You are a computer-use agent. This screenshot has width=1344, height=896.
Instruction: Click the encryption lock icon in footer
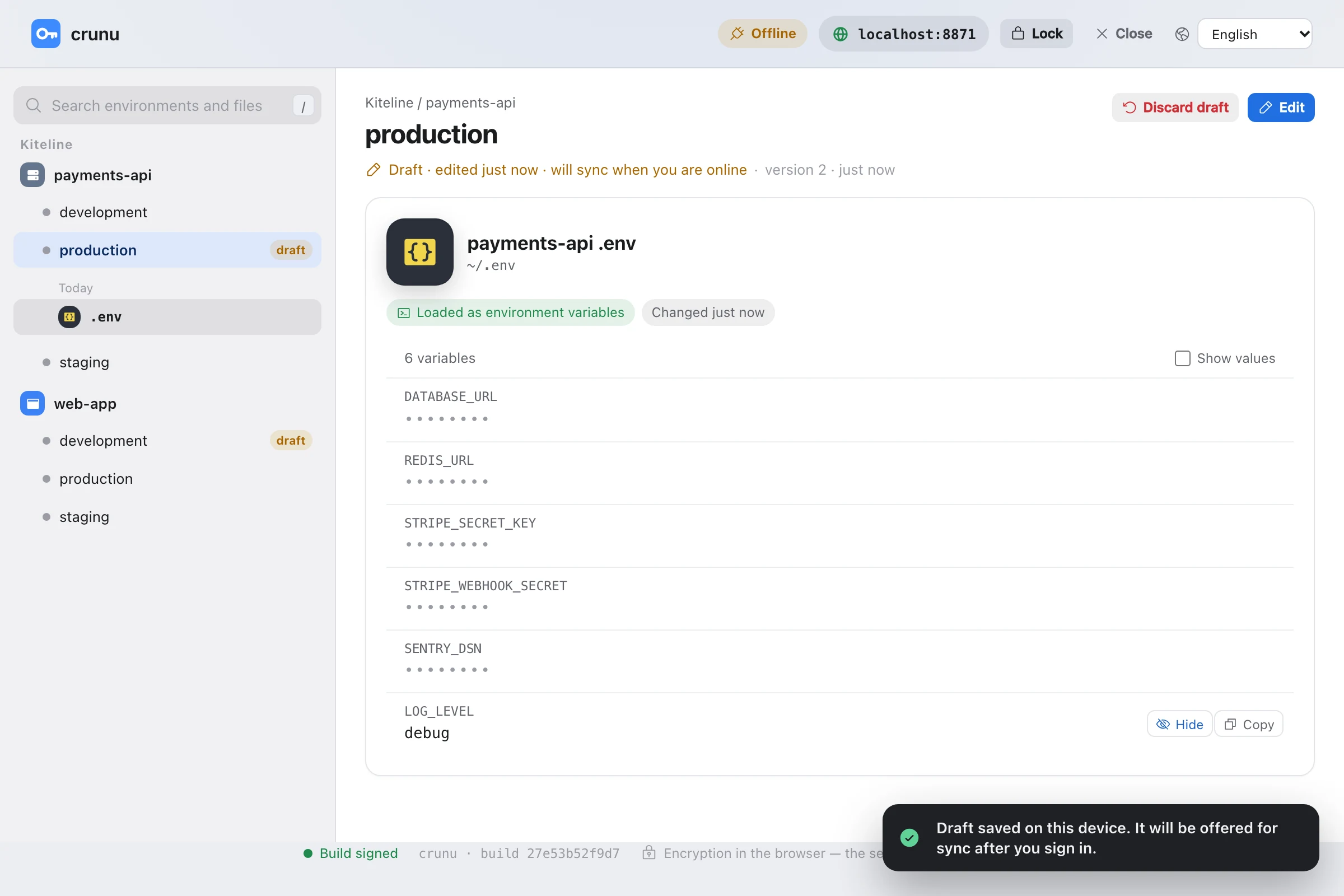tap(648, 852)
